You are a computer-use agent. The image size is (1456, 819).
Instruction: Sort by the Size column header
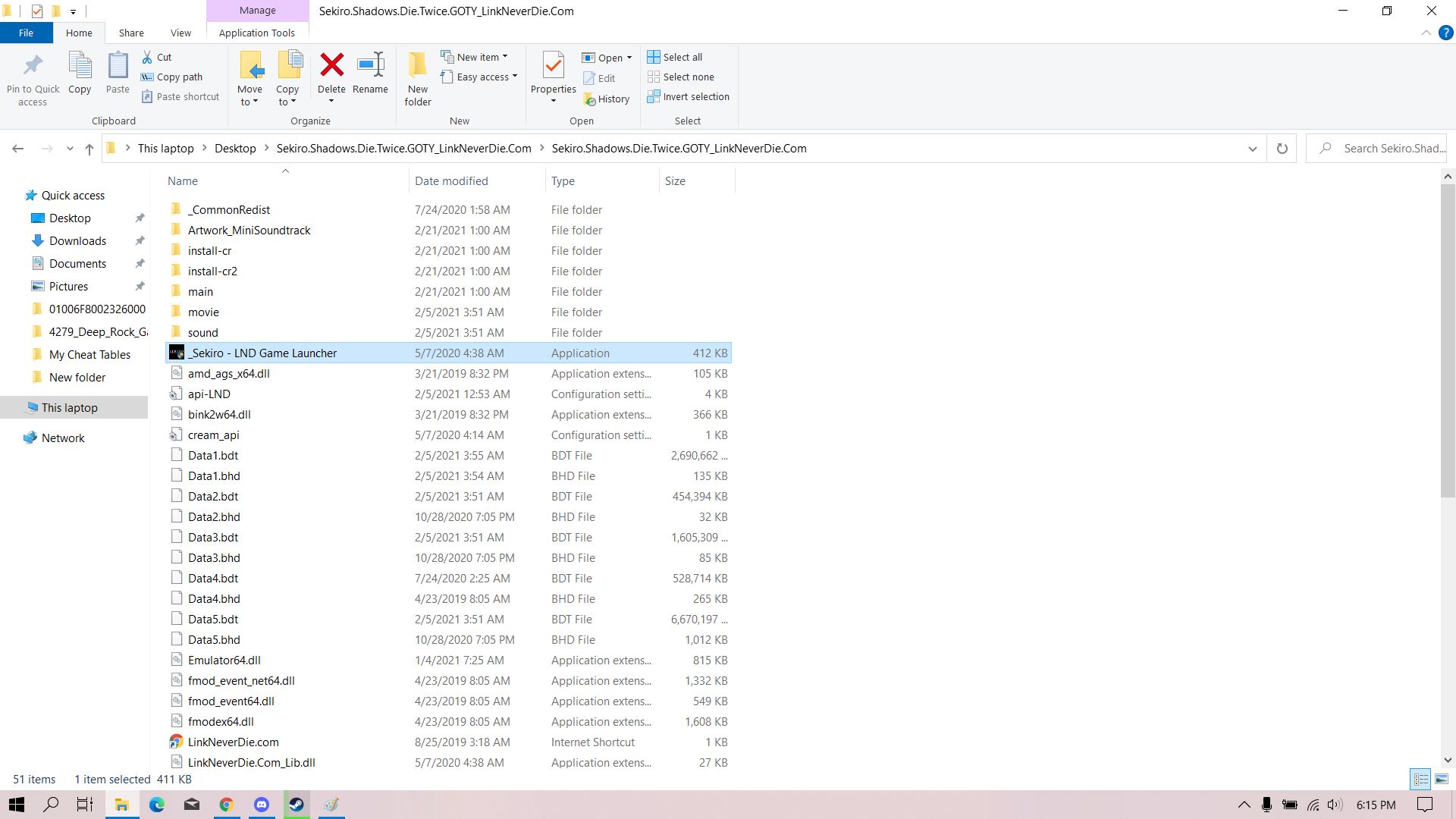click(x=696, y=180)
